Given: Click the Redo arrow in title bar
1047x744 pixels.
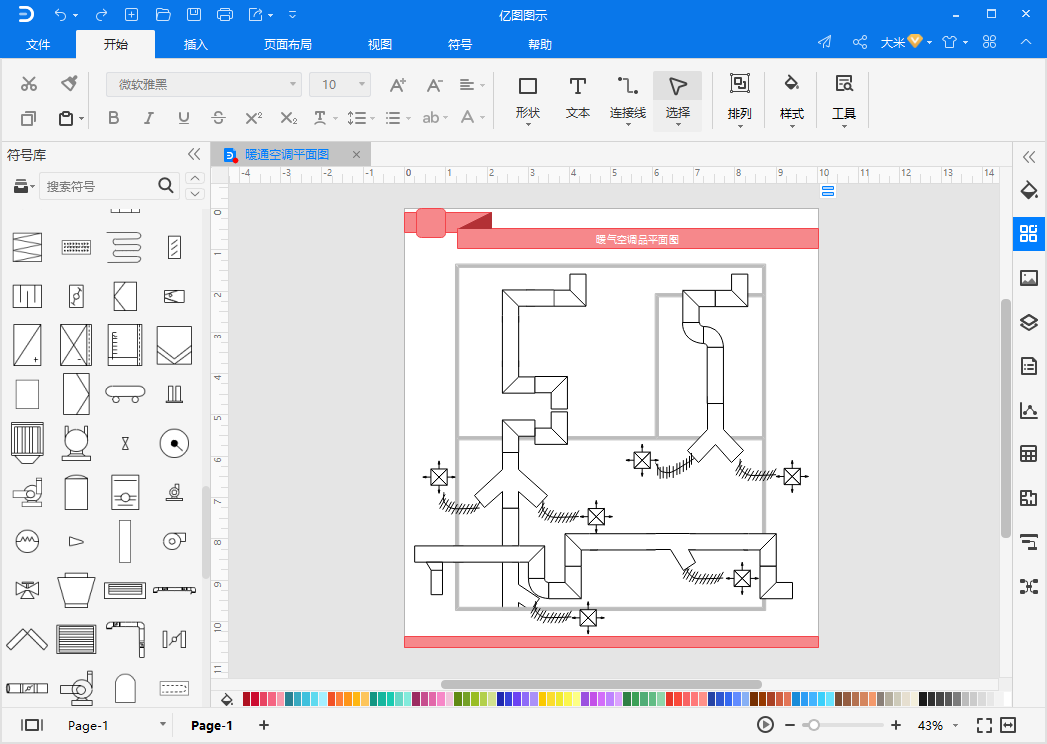Looking at the screenshot, I should (x=101, y=15).
